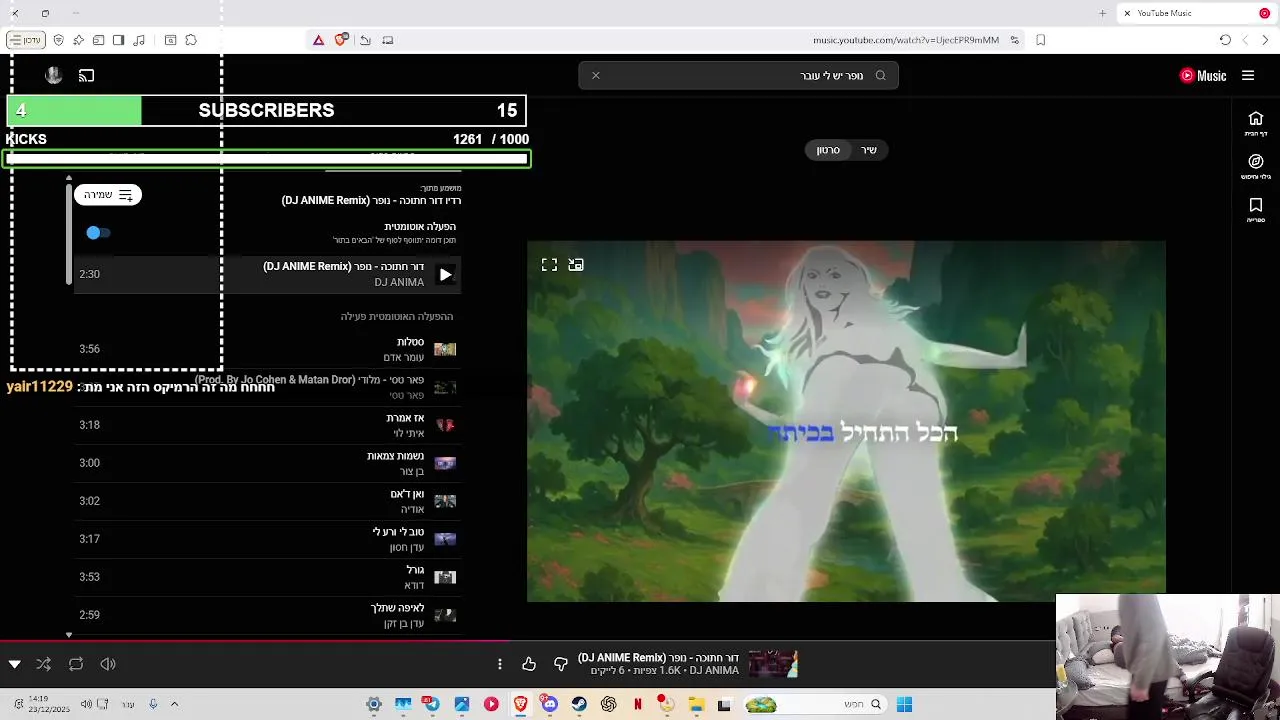1280x720 pixels.
Task: Select the queue song 'לאיפה שתלך'
Action: pos(268,615)
